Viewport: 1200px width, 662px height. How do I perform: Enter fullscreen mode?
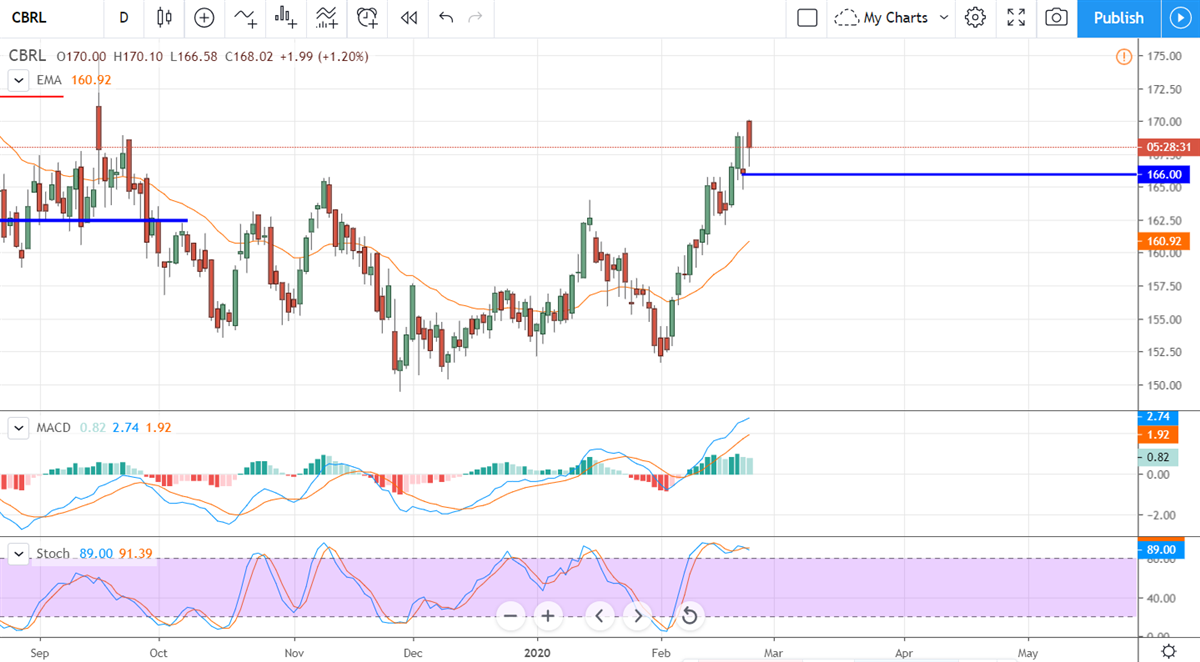coord(1016,17)
